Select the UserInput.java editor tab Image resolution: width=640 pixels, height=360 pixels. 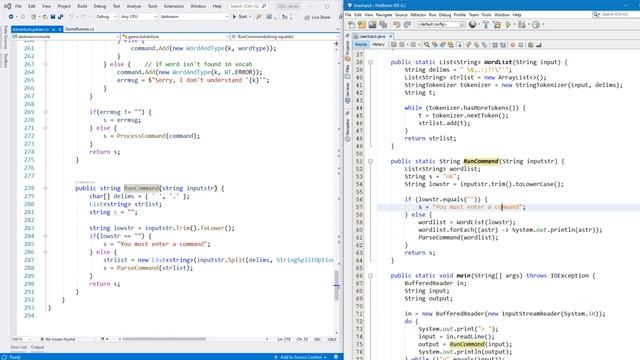pyautogui.click(x=372, y=36)
